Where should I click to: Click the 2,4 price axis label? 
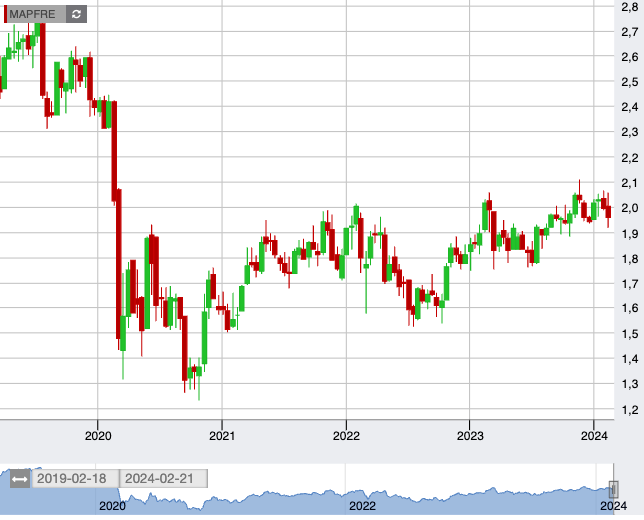tap(630, 107)
